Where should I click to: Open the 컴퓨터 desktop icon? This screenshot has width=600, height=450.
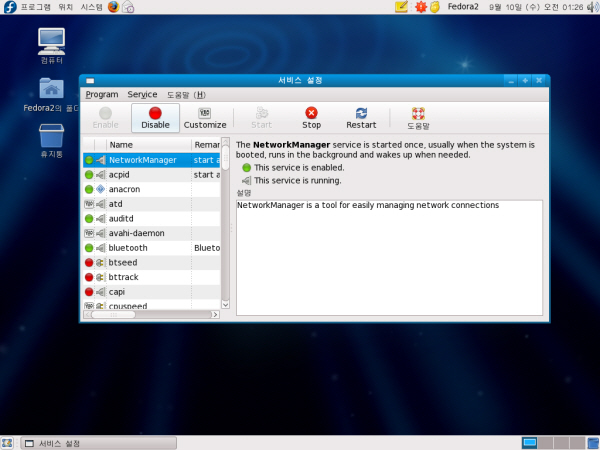click(x=52, y=46)
